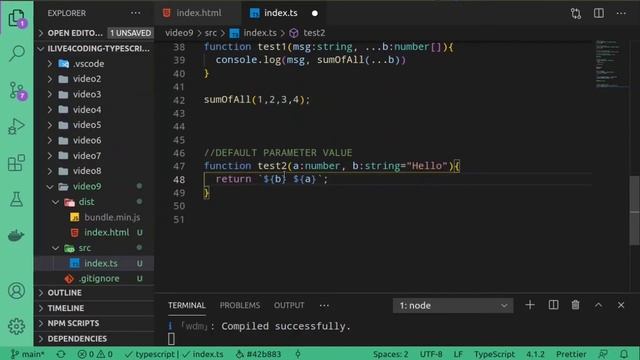
Task: Select TypeScript language mode in status bar
Action: coord(494,354)
